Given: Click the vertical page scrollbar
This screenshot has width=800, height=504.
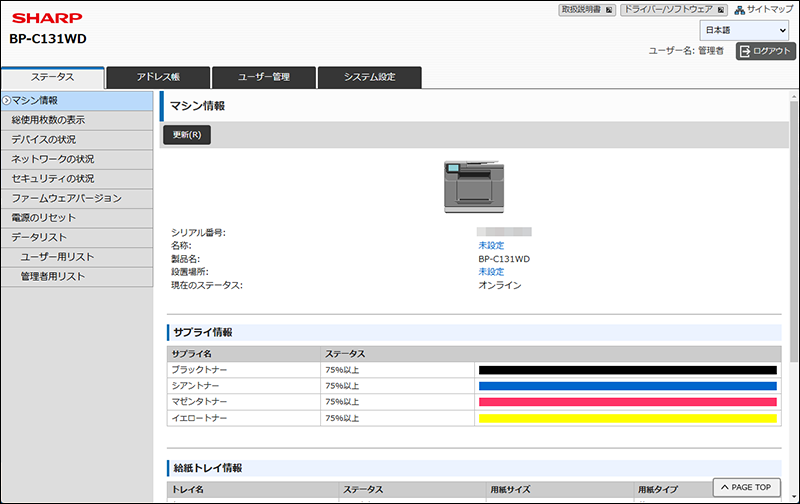Looking at the screenshot, I should coord(793,230).
